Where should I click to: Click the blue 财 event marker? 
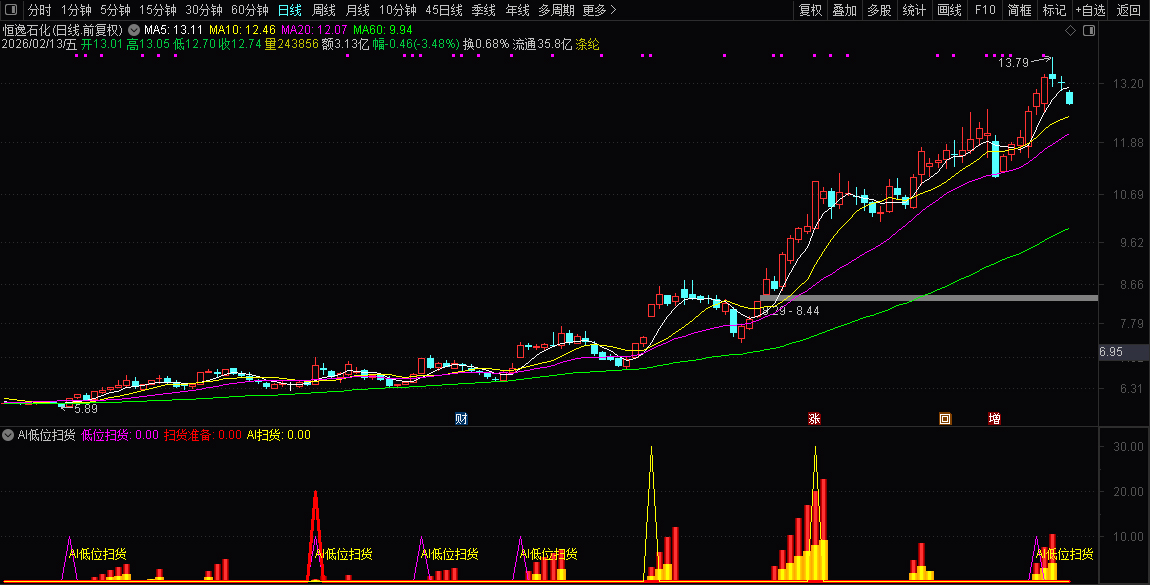coord(461,418)
